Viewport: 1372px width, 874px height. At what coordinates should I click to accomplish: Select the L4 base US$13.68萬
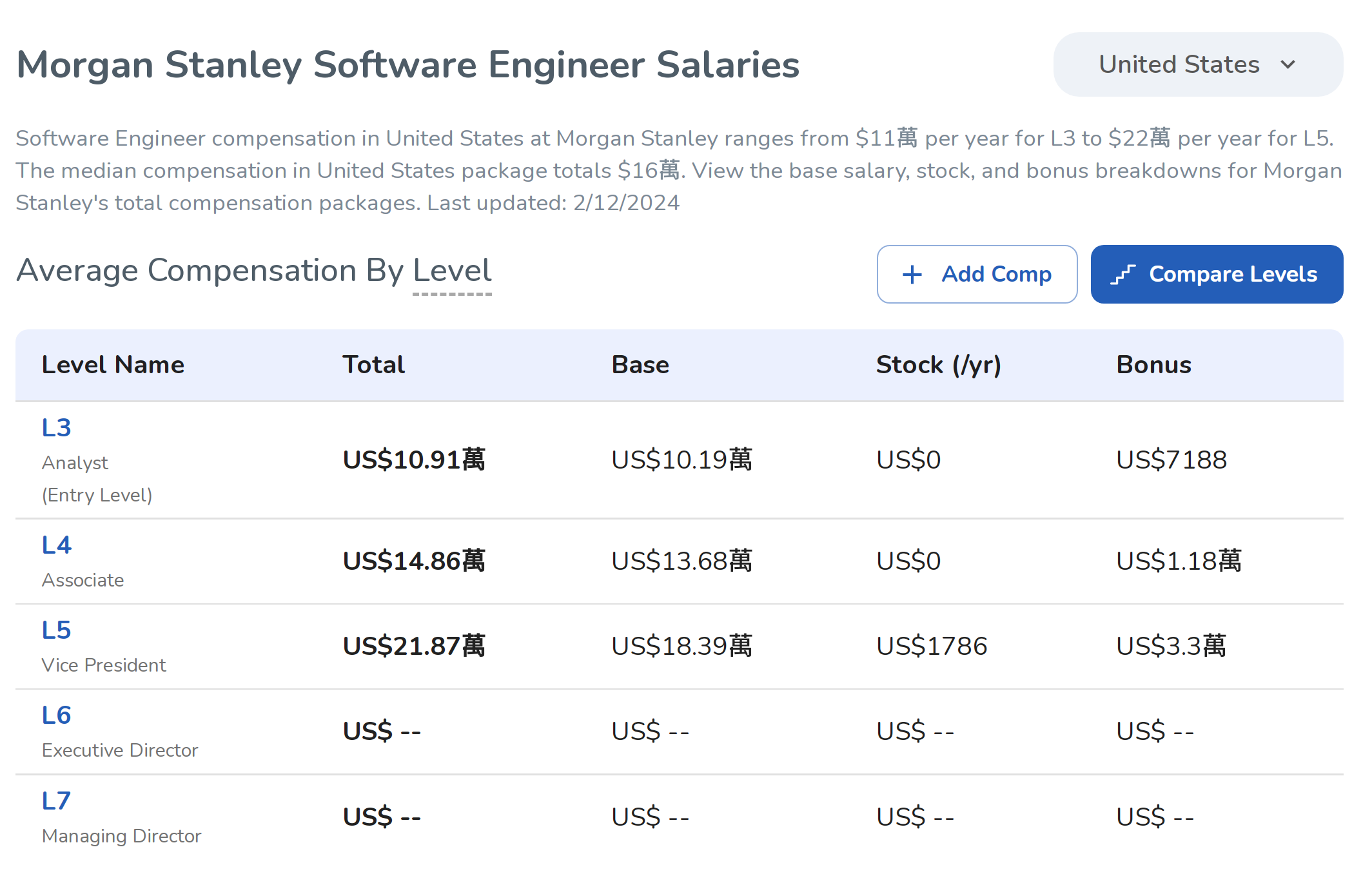tap(682, 561)
